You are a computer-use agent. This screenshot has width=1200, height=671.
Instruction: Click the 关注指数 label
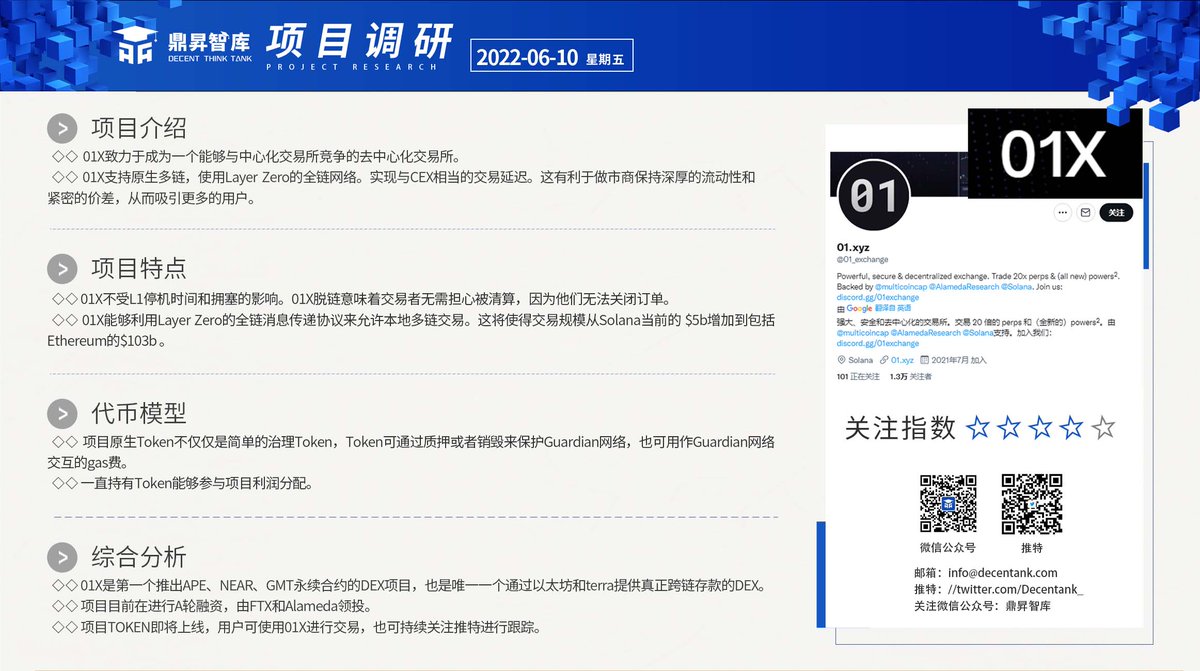[x=900, y=428]
